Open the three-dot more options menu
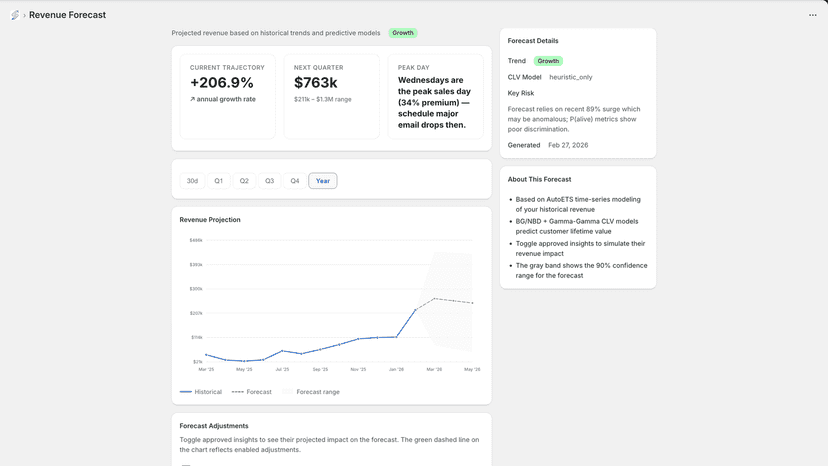828x466 pixels. [812, 15]
